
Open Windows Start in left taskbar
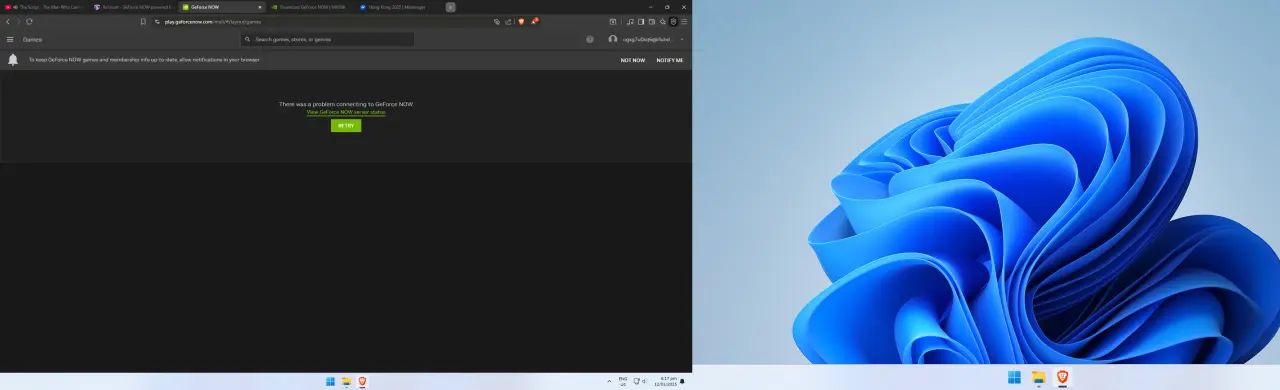tap(330, 381)
